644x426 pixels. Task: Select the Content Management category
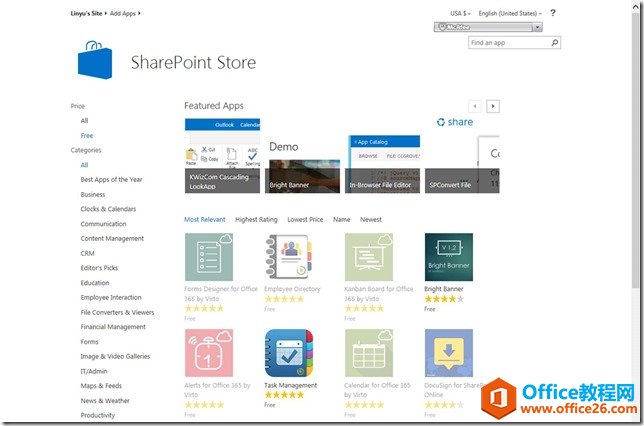pos(112,239)
